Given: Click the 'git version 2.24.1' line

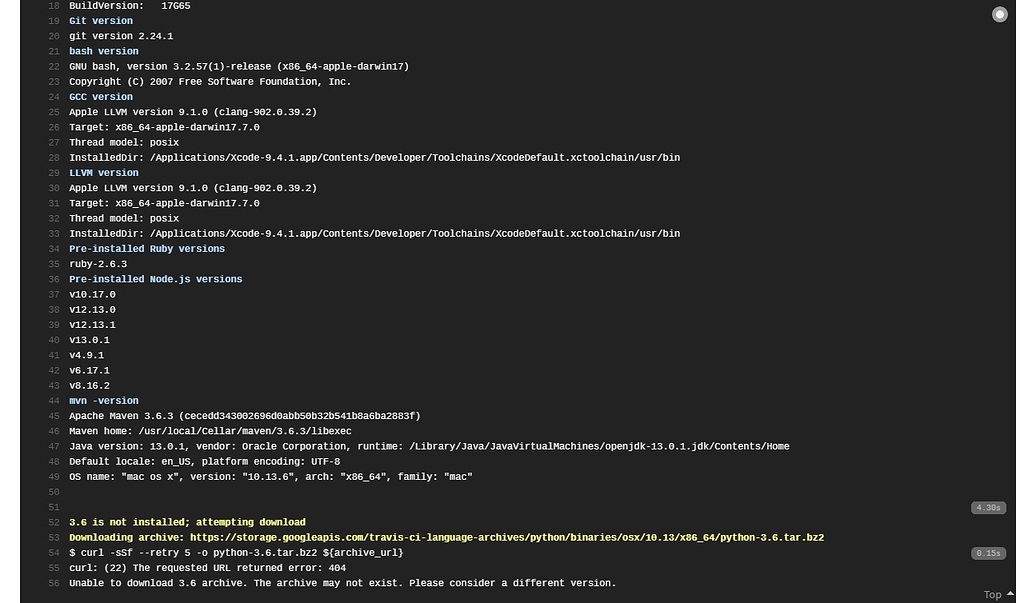Looking at the screenshot, I should point(121,36).
